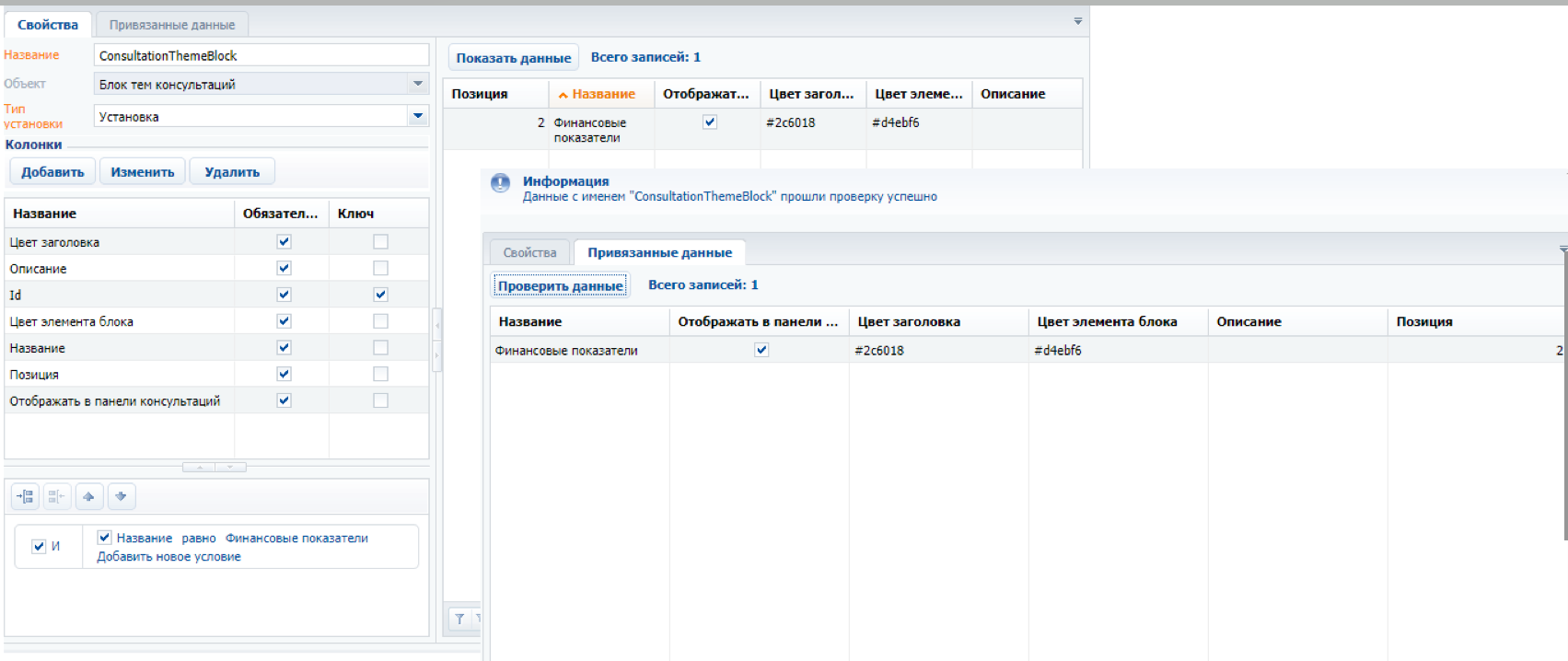This screenshot has width=1568, height=661.
Task: Check the Ключ checkbox for the Цвет заголовка row
Action: point(380,242)
